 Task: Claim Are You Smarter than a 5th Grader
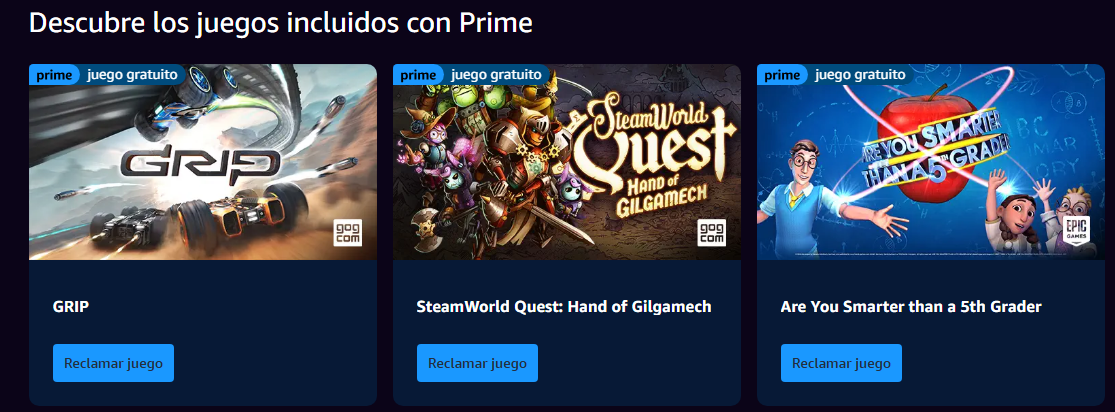[841, 363]
